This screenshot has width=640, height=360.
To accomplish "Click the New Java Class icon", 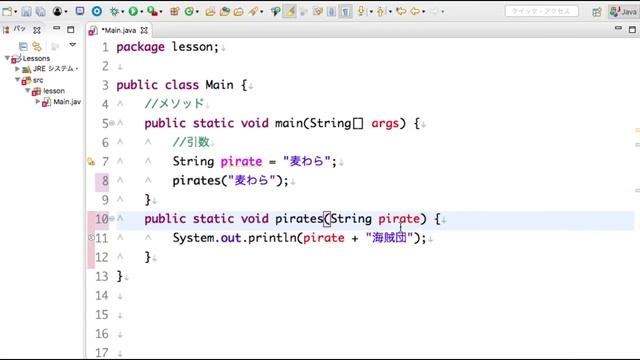I will pos(189,11).
